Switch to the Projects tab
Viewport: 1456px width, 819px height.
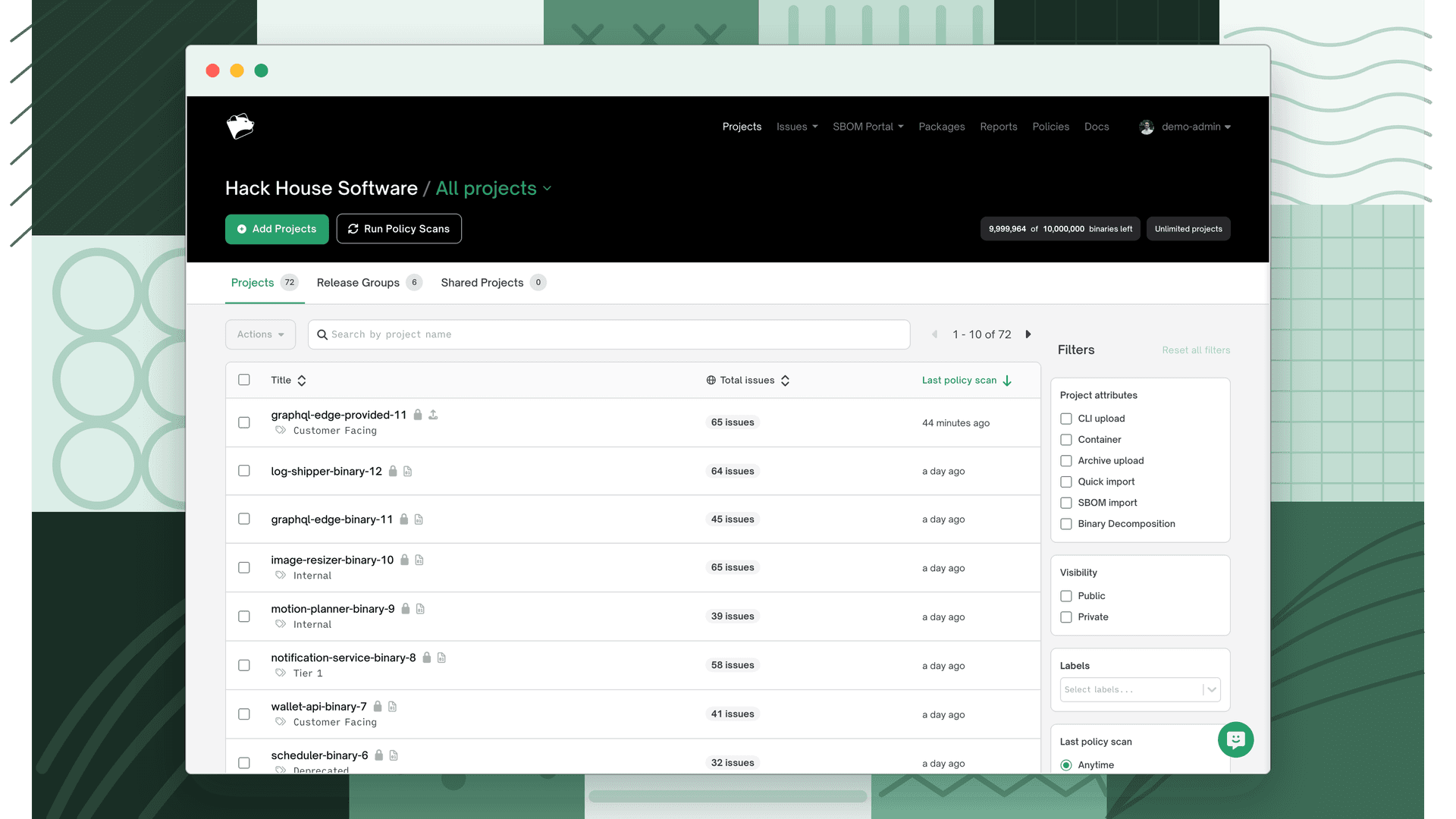(265, 282)
